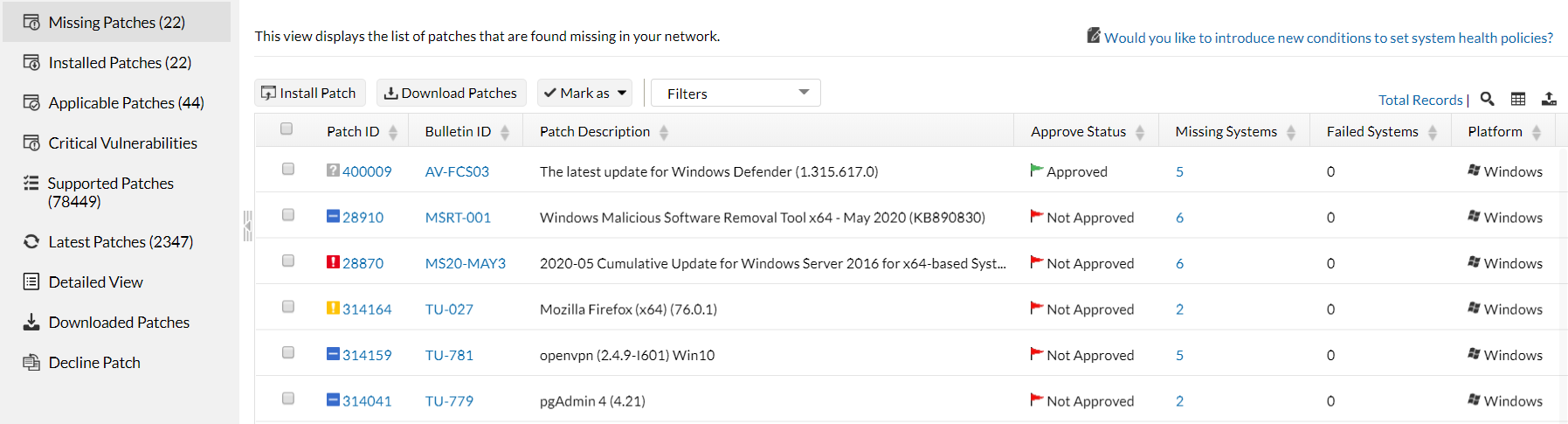Screen dimensions: 1568x424
Task: Sort the table by Patch ID arrows
Action: (393, 132)
